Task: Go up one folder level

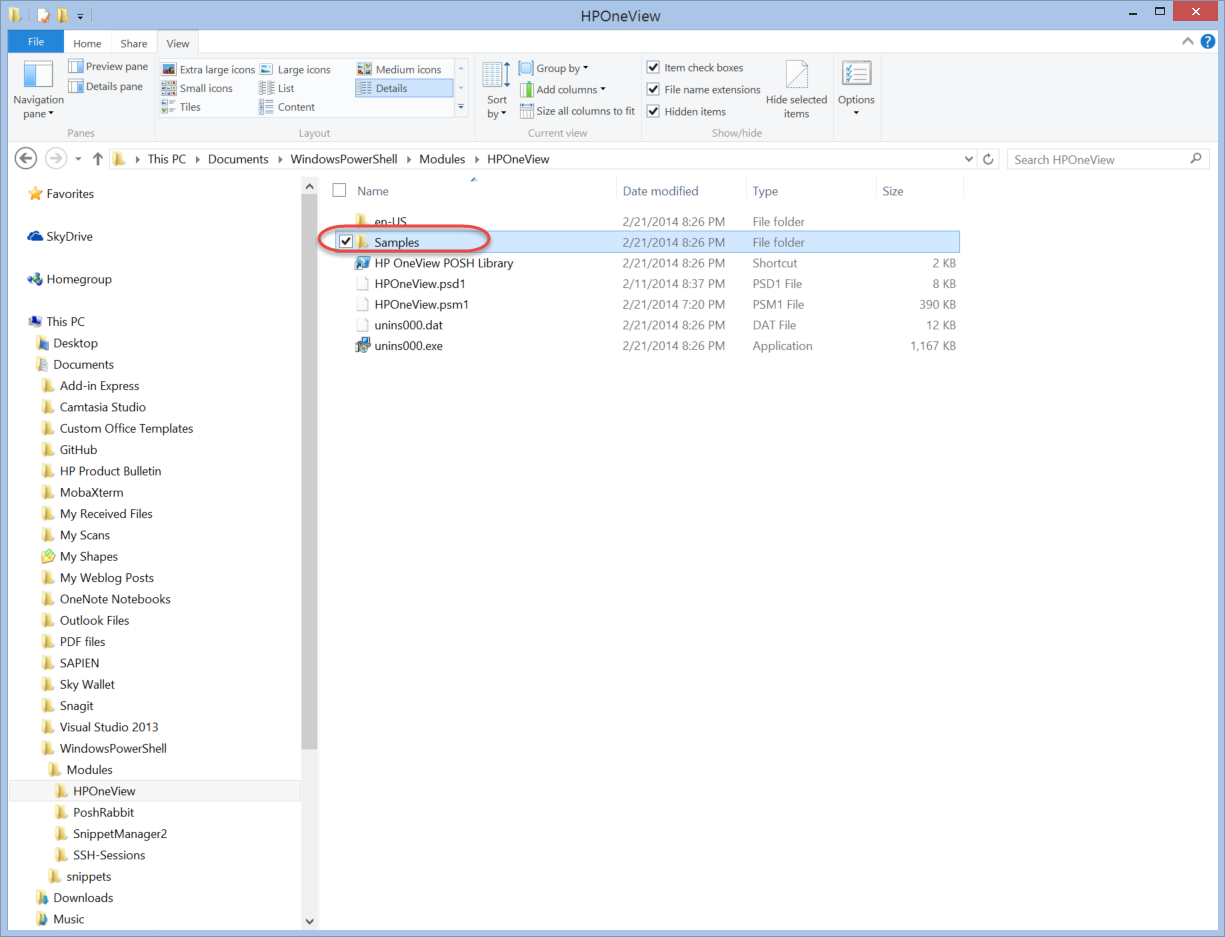Action: pos(97,159)
